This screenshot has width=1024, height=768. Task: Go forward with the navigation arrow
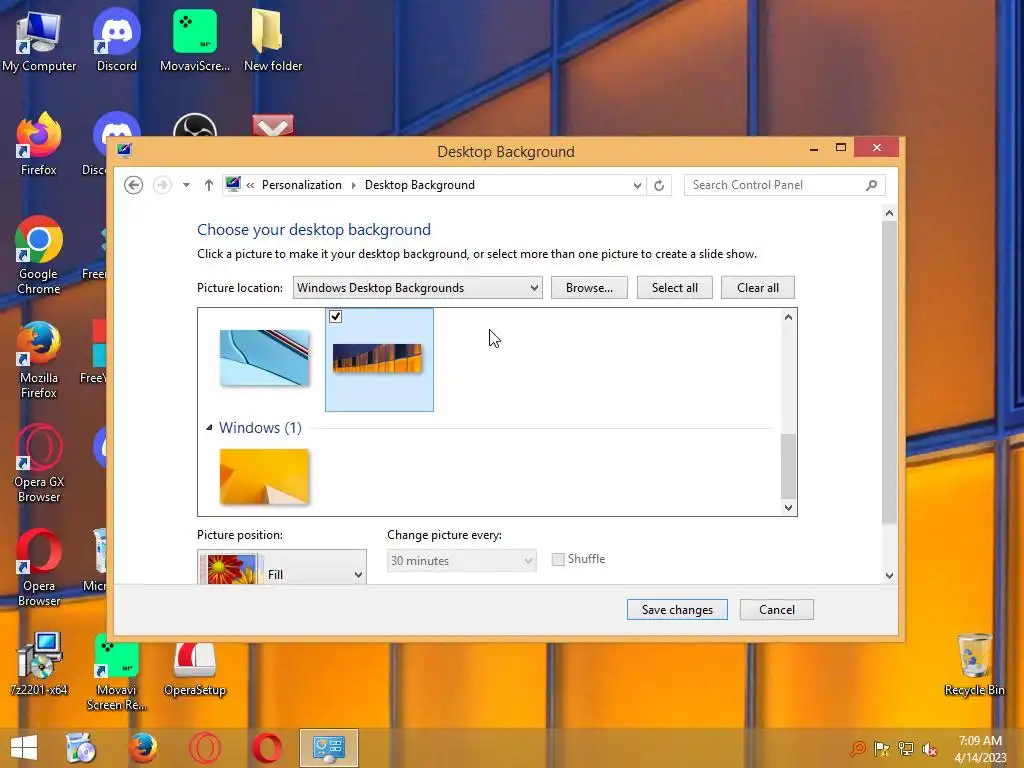click(x=162, y=185)
